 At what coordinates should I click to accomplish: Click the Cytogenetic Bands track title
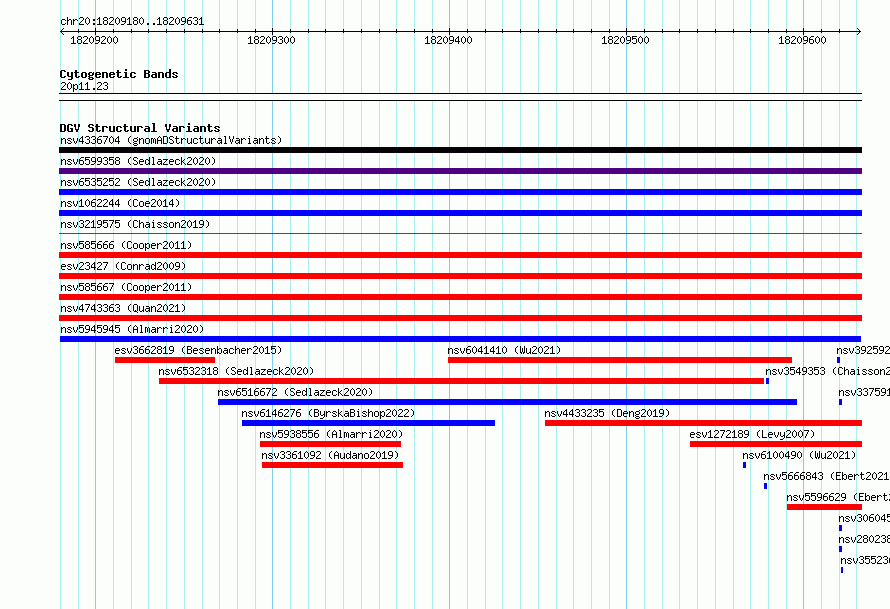[119, 74]
